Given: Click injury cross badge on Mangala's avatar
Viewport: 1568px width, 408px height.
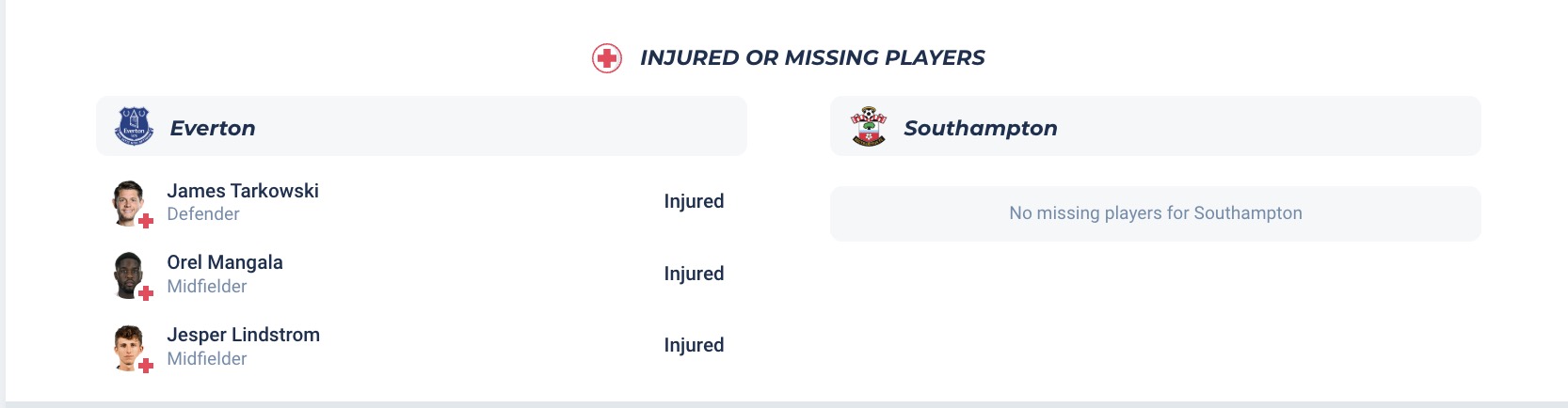Looking at the screenshot, I should [x=146, y=293].
